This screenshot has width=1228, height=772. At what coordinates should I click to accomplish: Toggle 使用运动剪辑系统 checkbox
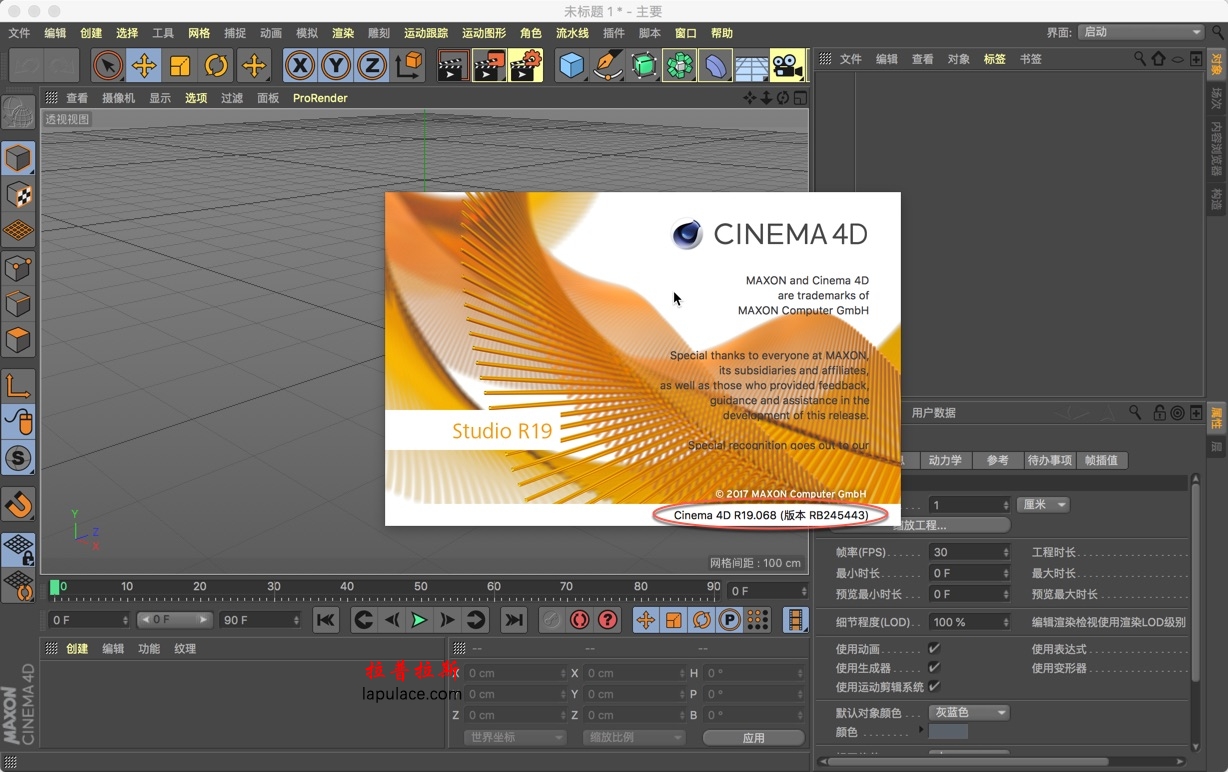coord(934,686)
